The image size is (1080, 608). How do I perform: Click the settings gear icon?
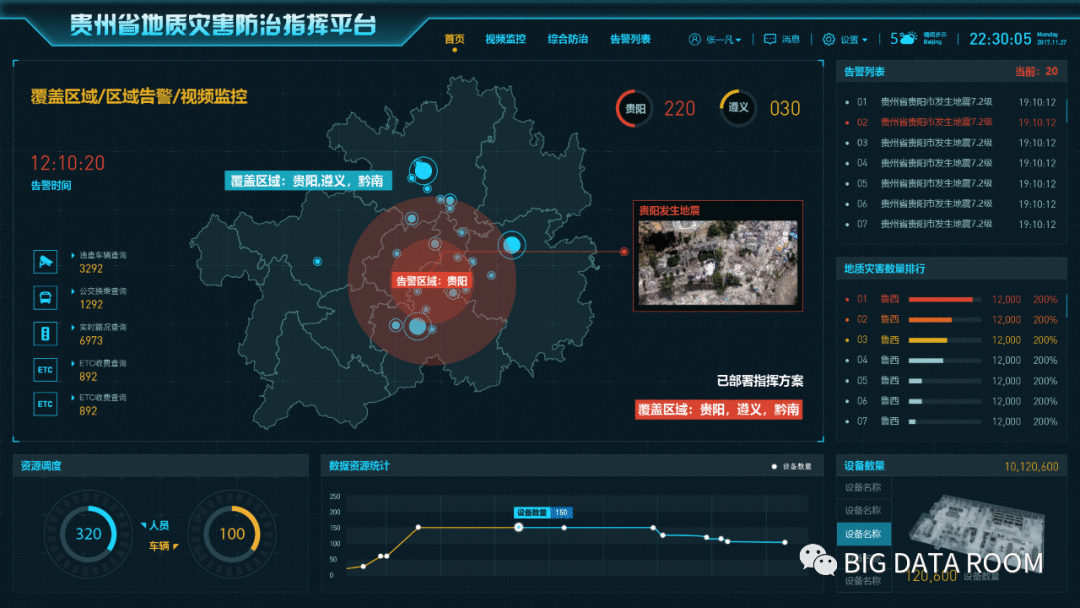point(829,39)
